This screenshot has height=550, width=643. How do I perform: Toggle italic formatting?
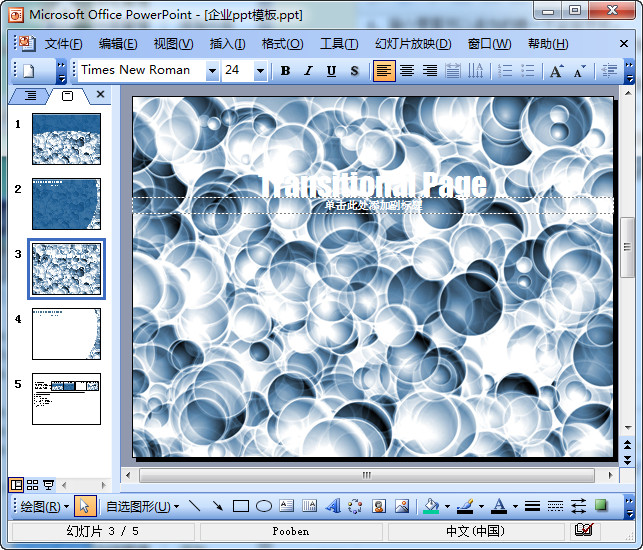click(x=307, y=71)
